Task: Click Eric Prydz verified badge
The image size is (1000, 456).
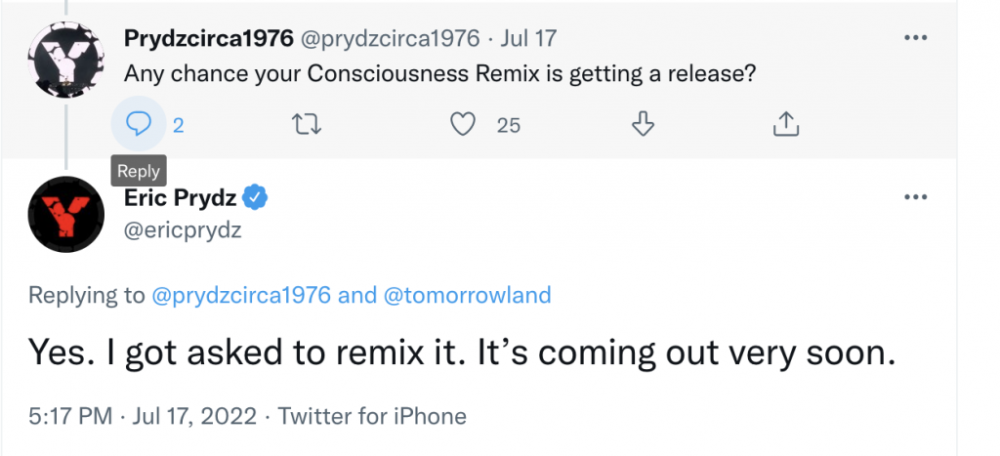Action: point(256,199)
